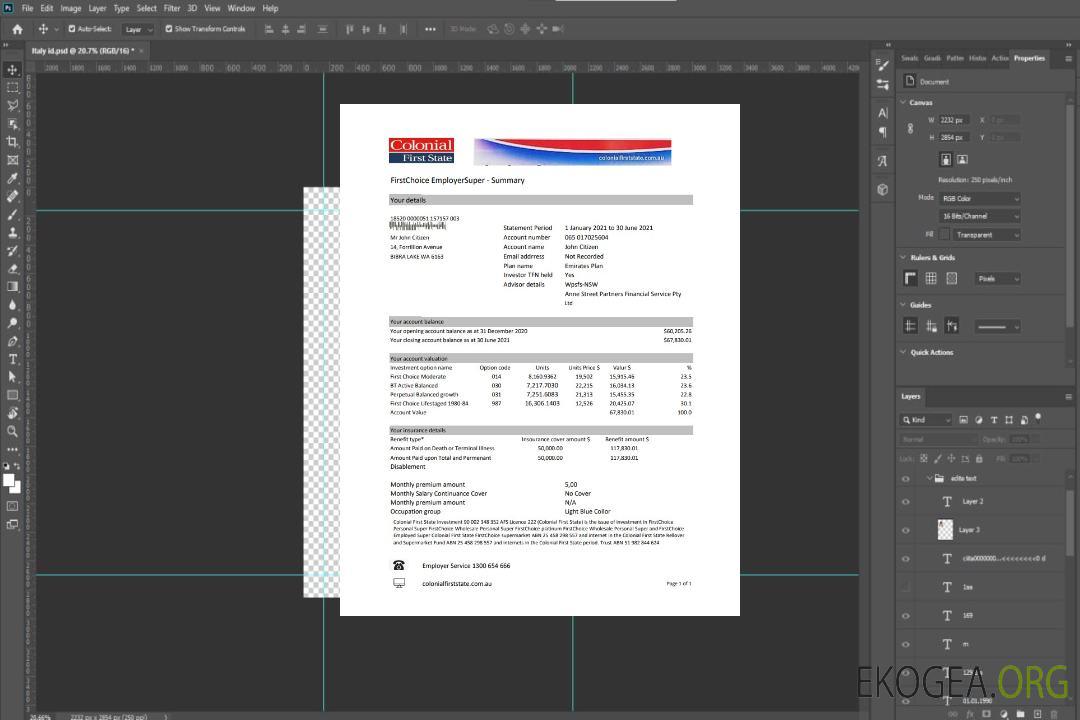Toggle the layer filter on/off switch
The image size is (1080, 720).
click(1038, 418)
